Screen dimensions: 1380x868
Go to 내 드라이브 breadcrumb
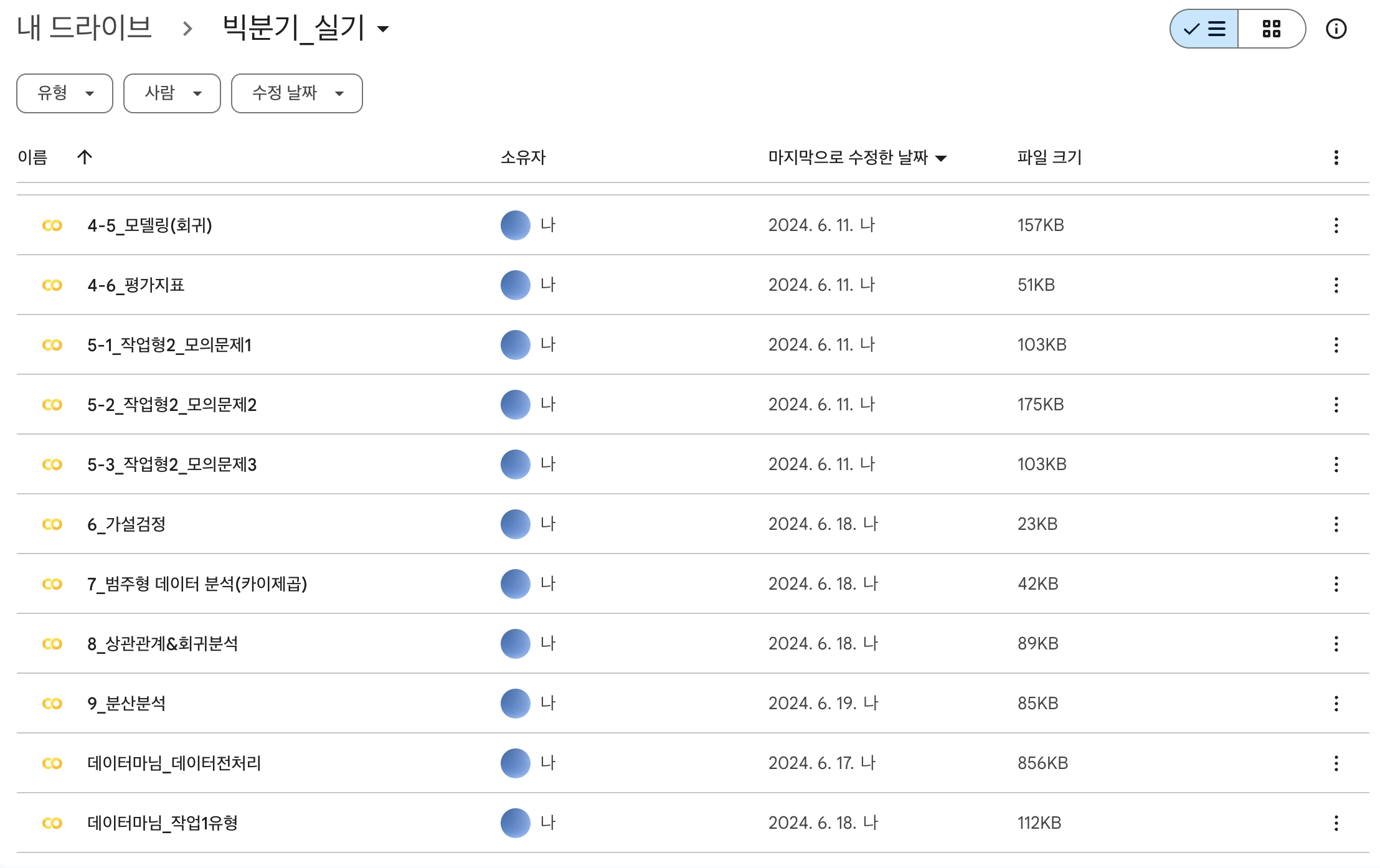click(85, 28)
